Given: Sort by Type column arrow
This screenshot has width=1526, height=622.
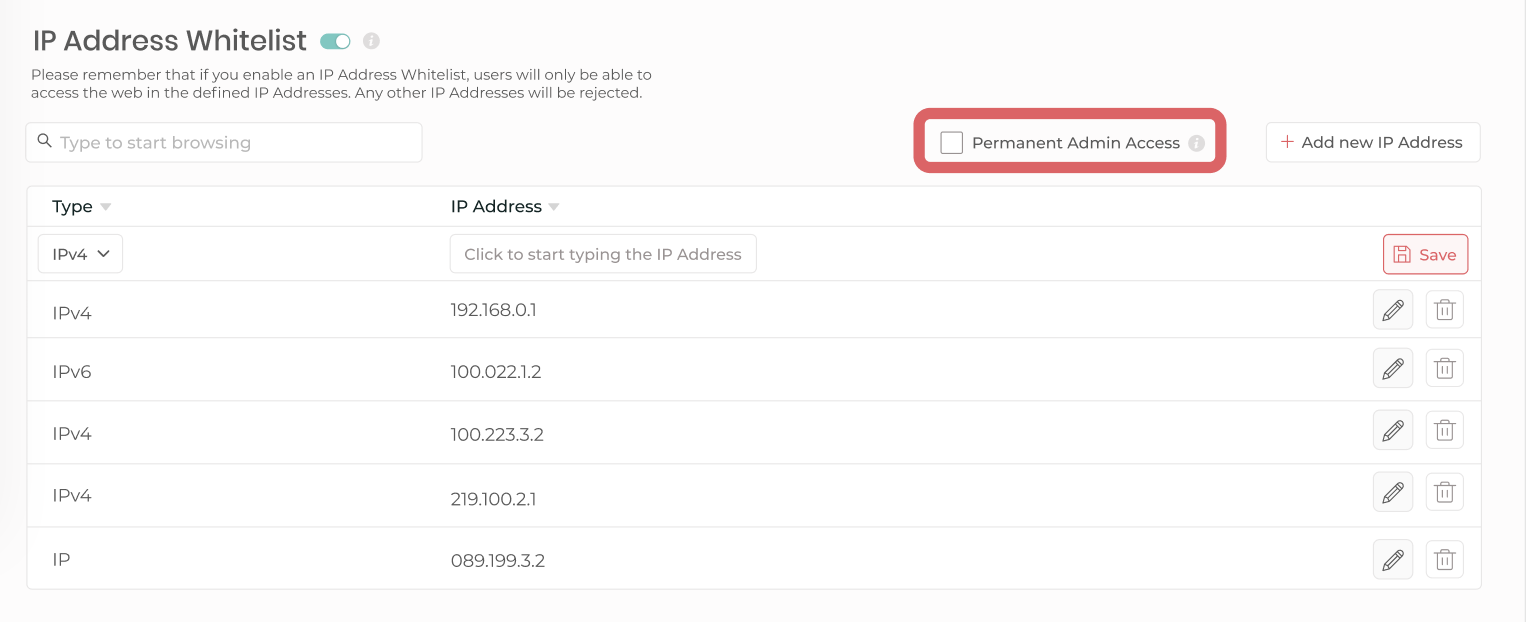Looking at the screenshot, I should [x=105, y=207].
